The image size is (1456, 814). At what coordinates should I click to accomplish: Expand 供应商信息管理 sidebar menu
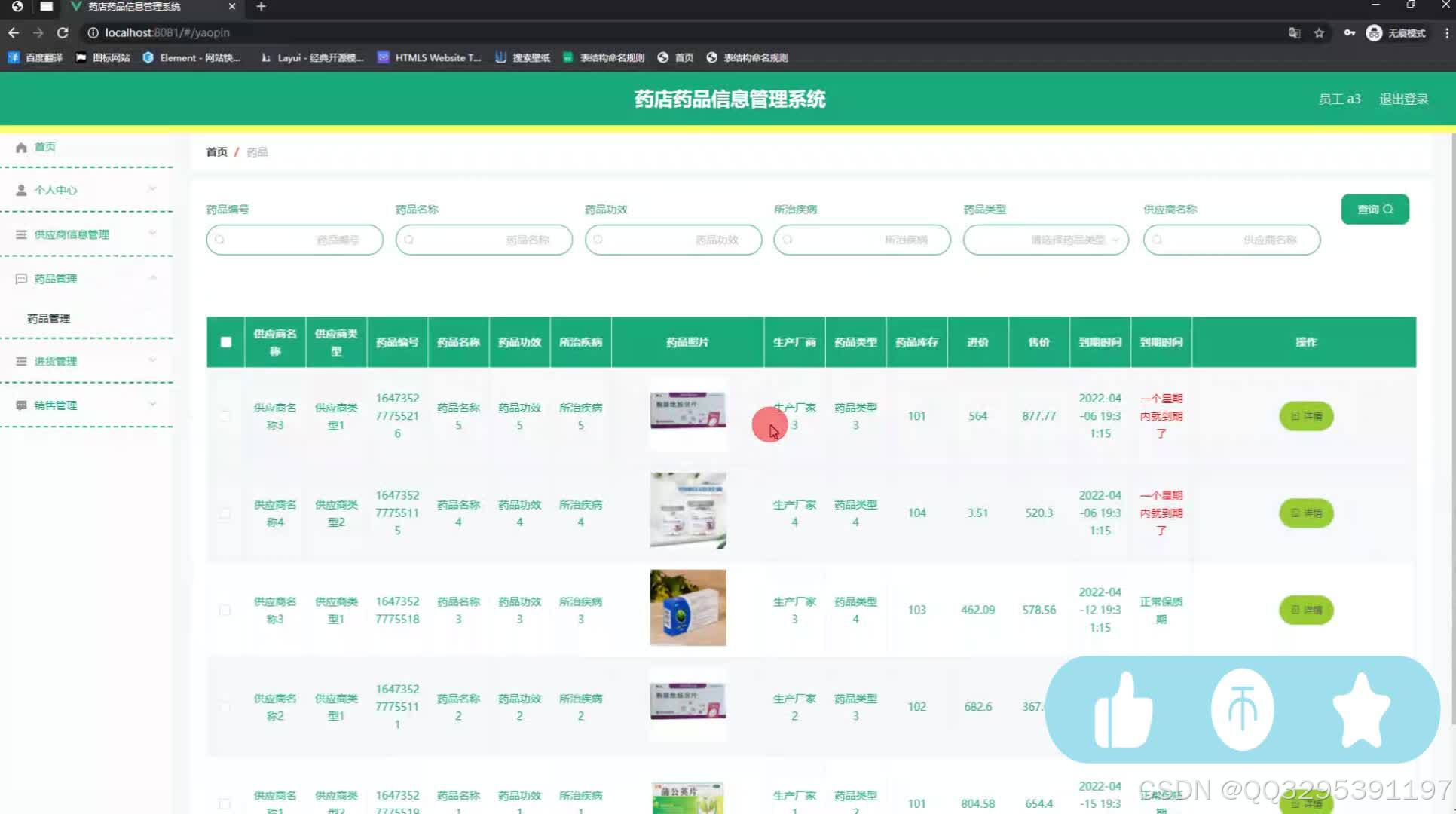87,234
